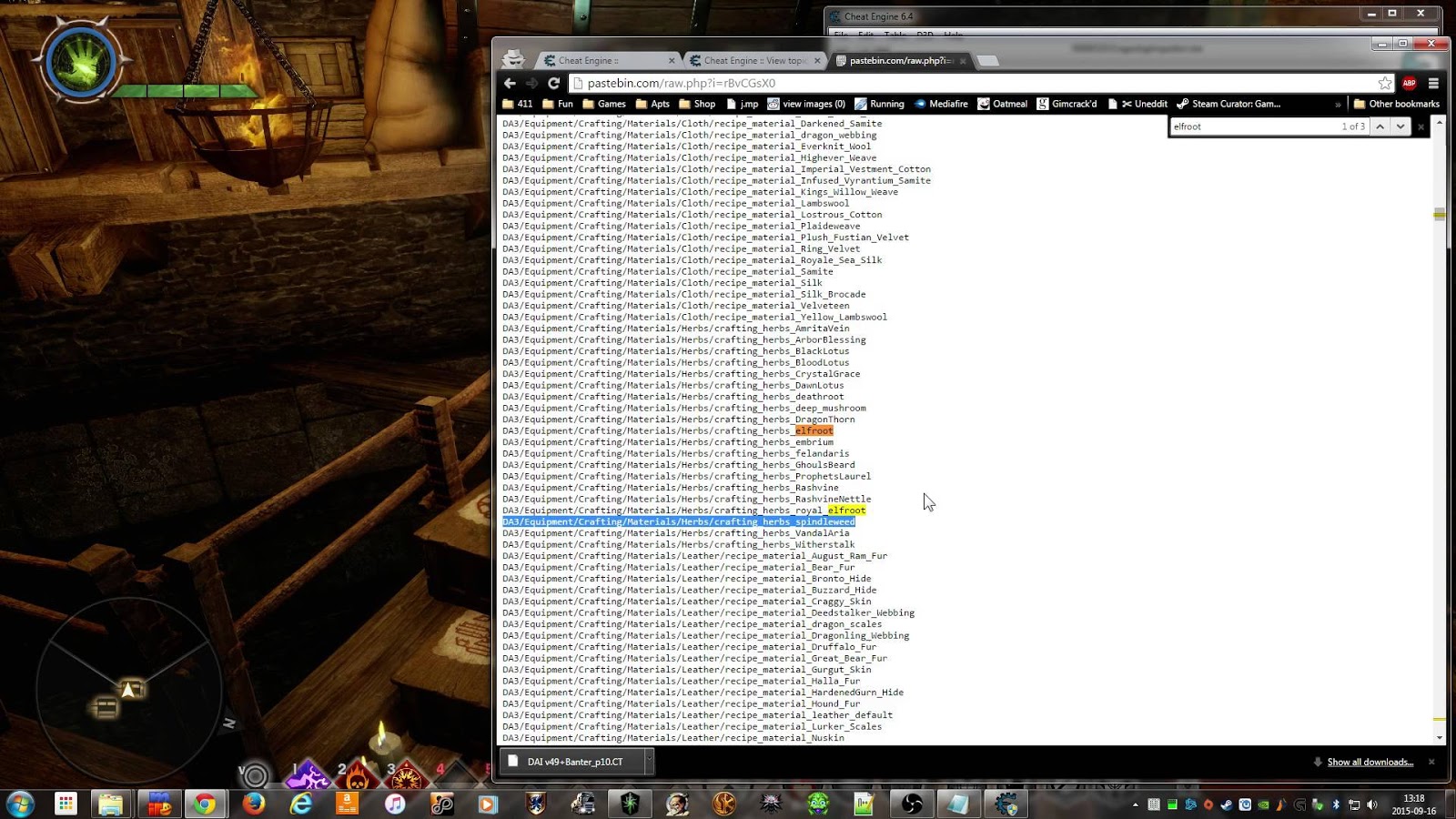This screenshot has width=1456, height=819.
Task: Click the recipe_material_Lambswool line
Action: [676, 204]
